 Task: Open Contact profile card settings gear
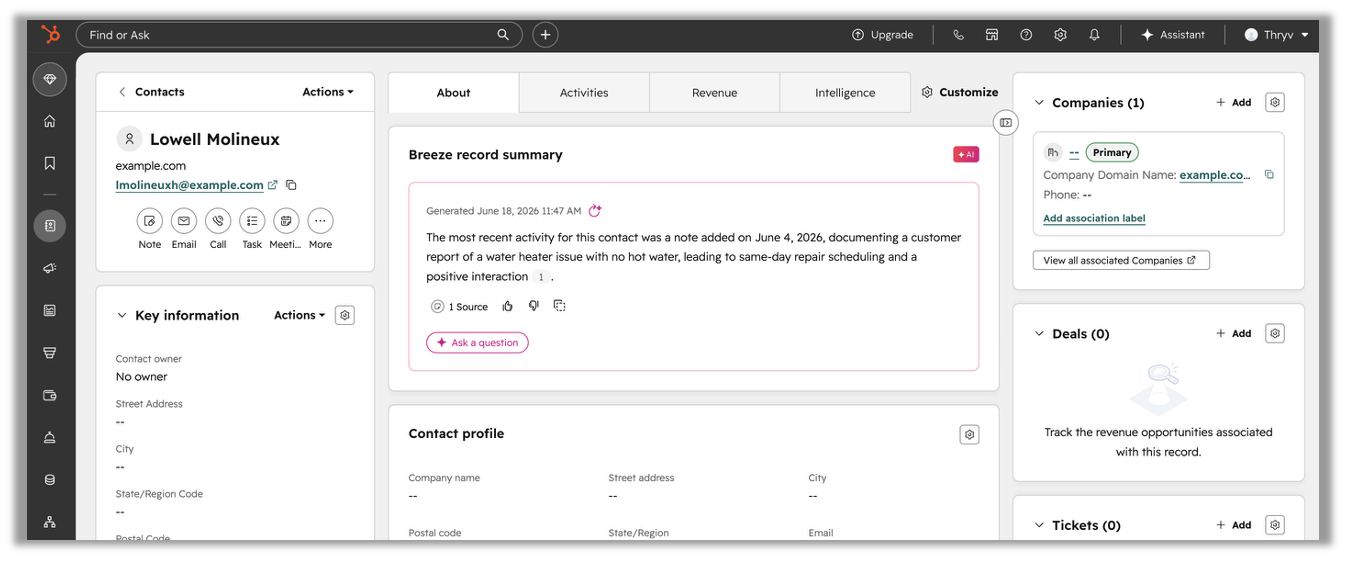click(x=969, y=434)
